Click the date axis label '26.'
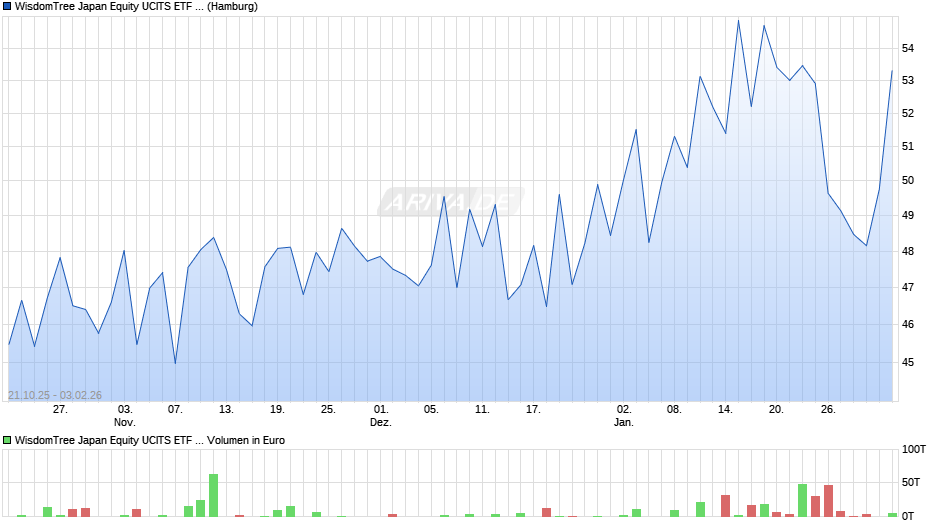 828,410
